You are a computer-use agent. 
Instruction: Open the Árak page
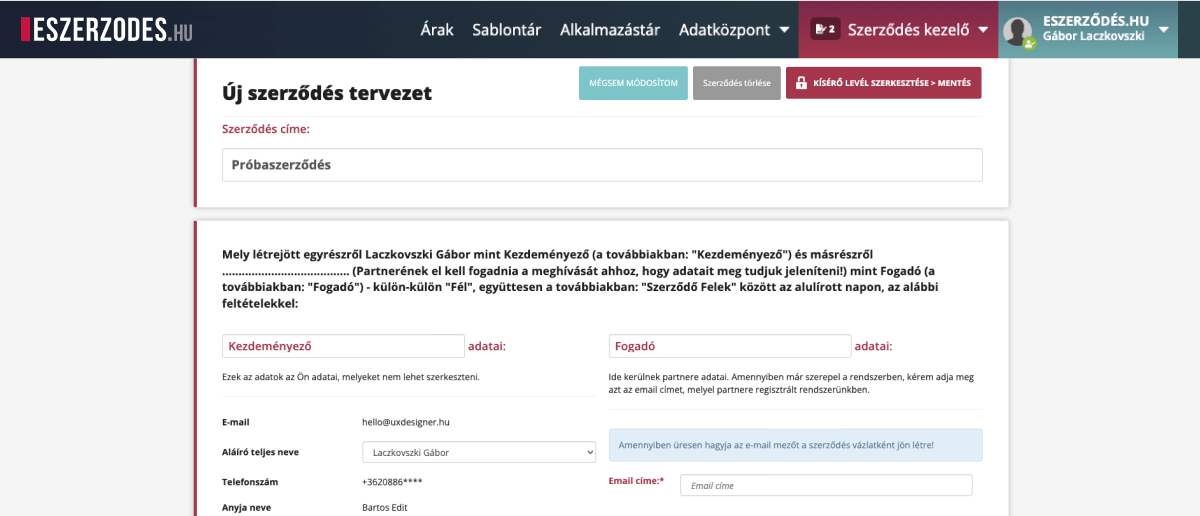point(436,29)
